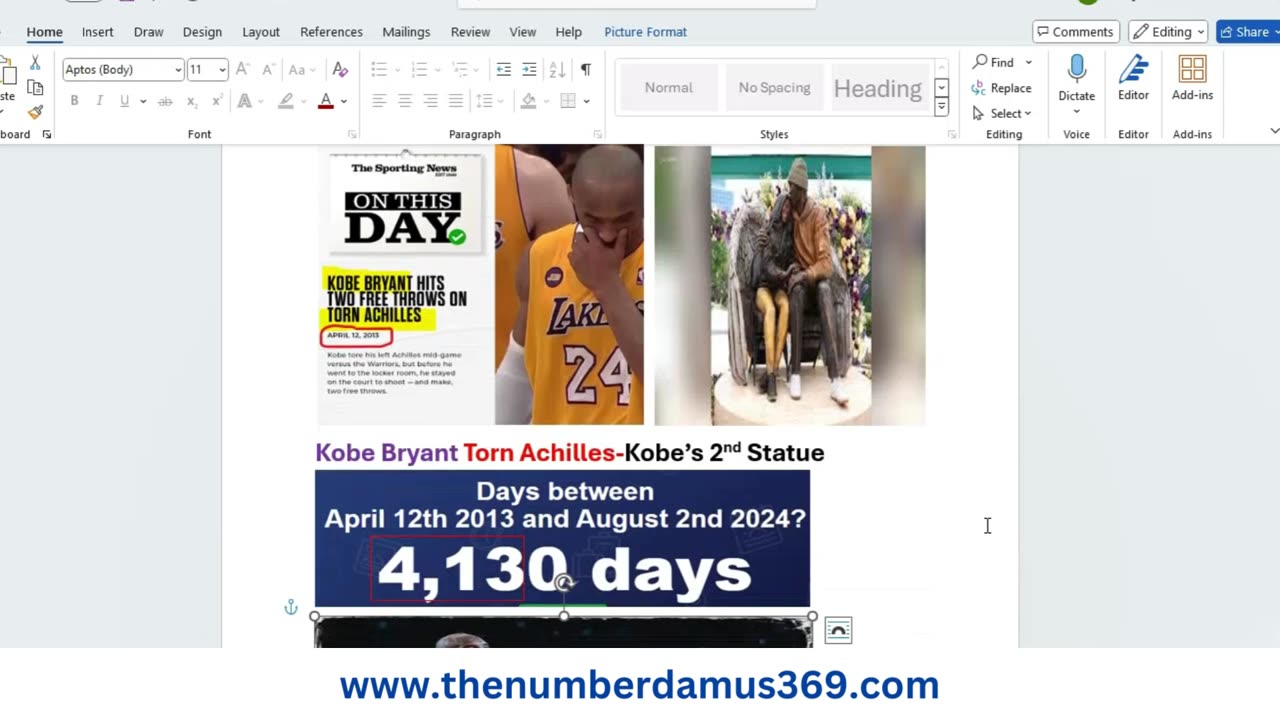Align text right
Screen dimensions: 1280x720
[x=430, y=101]
